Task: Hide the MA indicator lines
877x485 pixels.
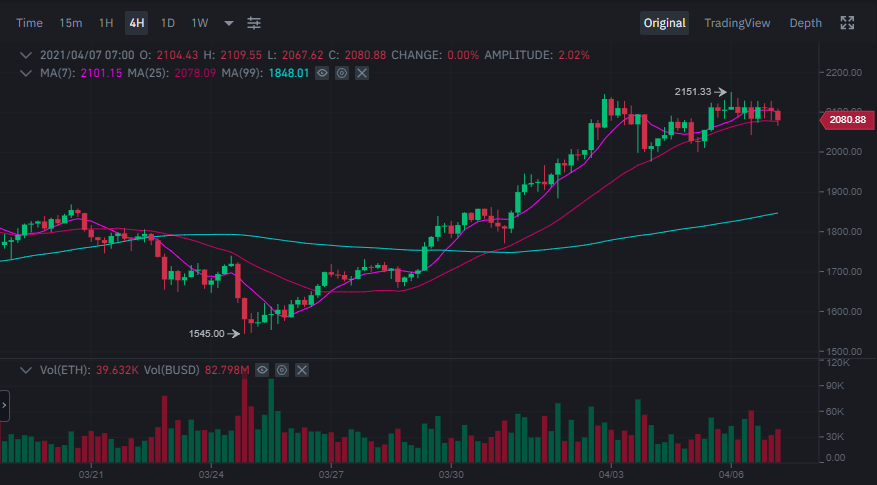Action: 322,73
